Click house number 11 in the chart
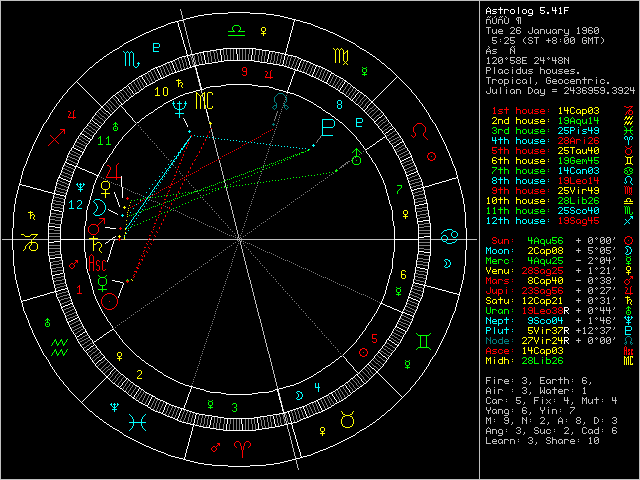Screen dimensions: 640x480 (x=104, y=141)
